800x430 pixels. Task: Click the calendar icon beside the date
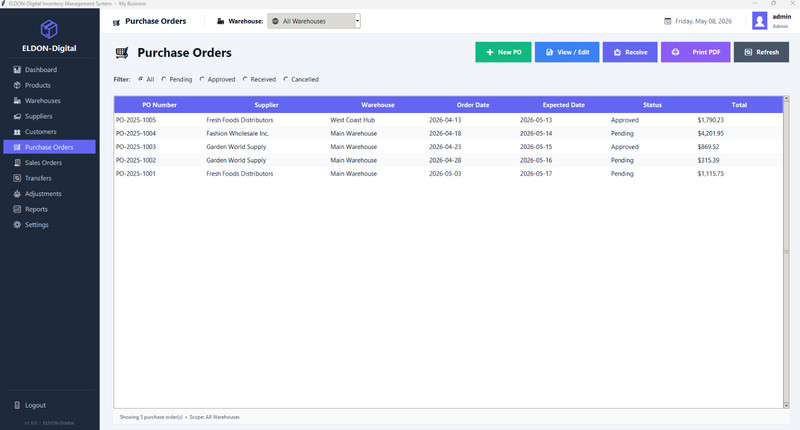tap(667, 21)
